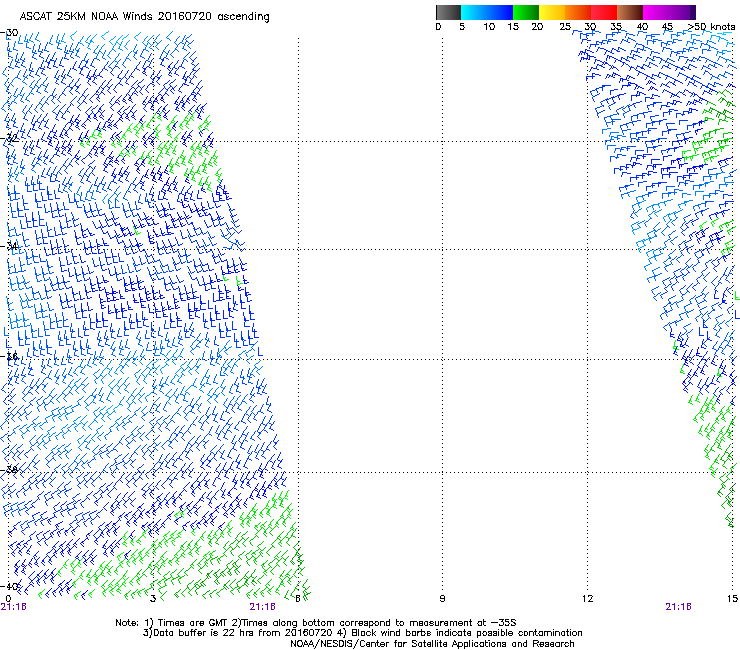Select the -36 latitude axis label

click(10, 356)
